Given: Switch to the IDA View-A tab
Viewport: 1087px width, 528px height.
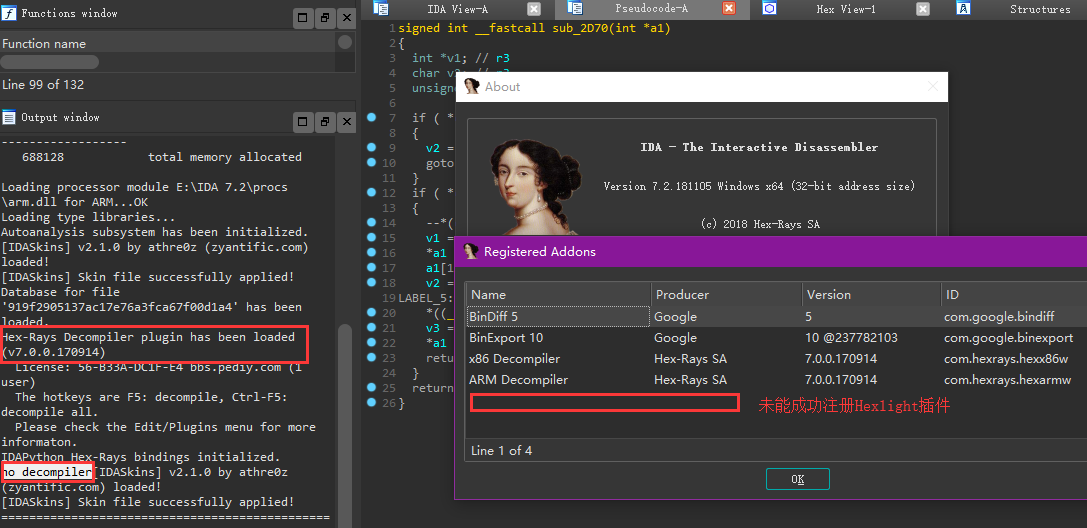Looking at the screenshot, I should pyautogui.click(x=457, y=9).
